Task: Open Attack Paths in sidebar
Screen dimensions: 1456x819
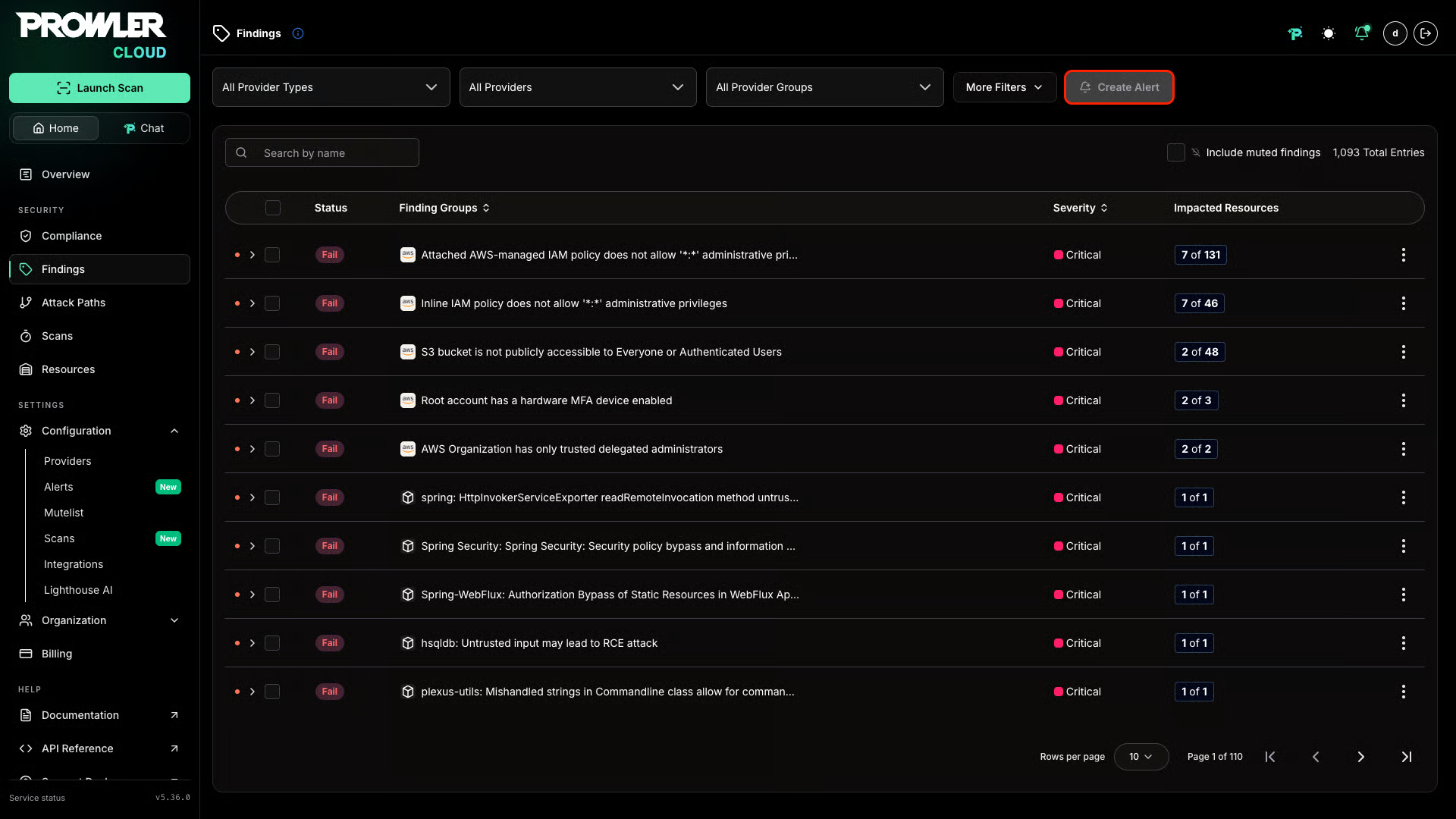Action: (x=99, y=303)
